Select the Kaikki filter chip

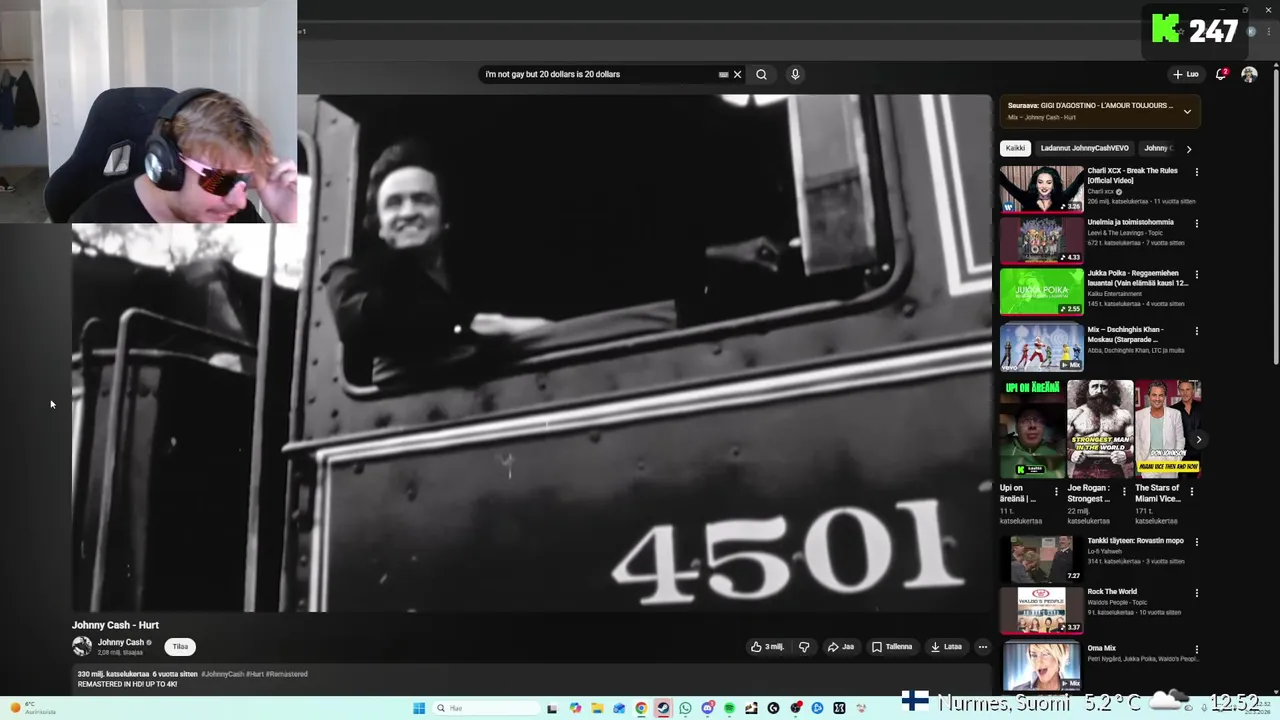click(x=1015, y=148)
